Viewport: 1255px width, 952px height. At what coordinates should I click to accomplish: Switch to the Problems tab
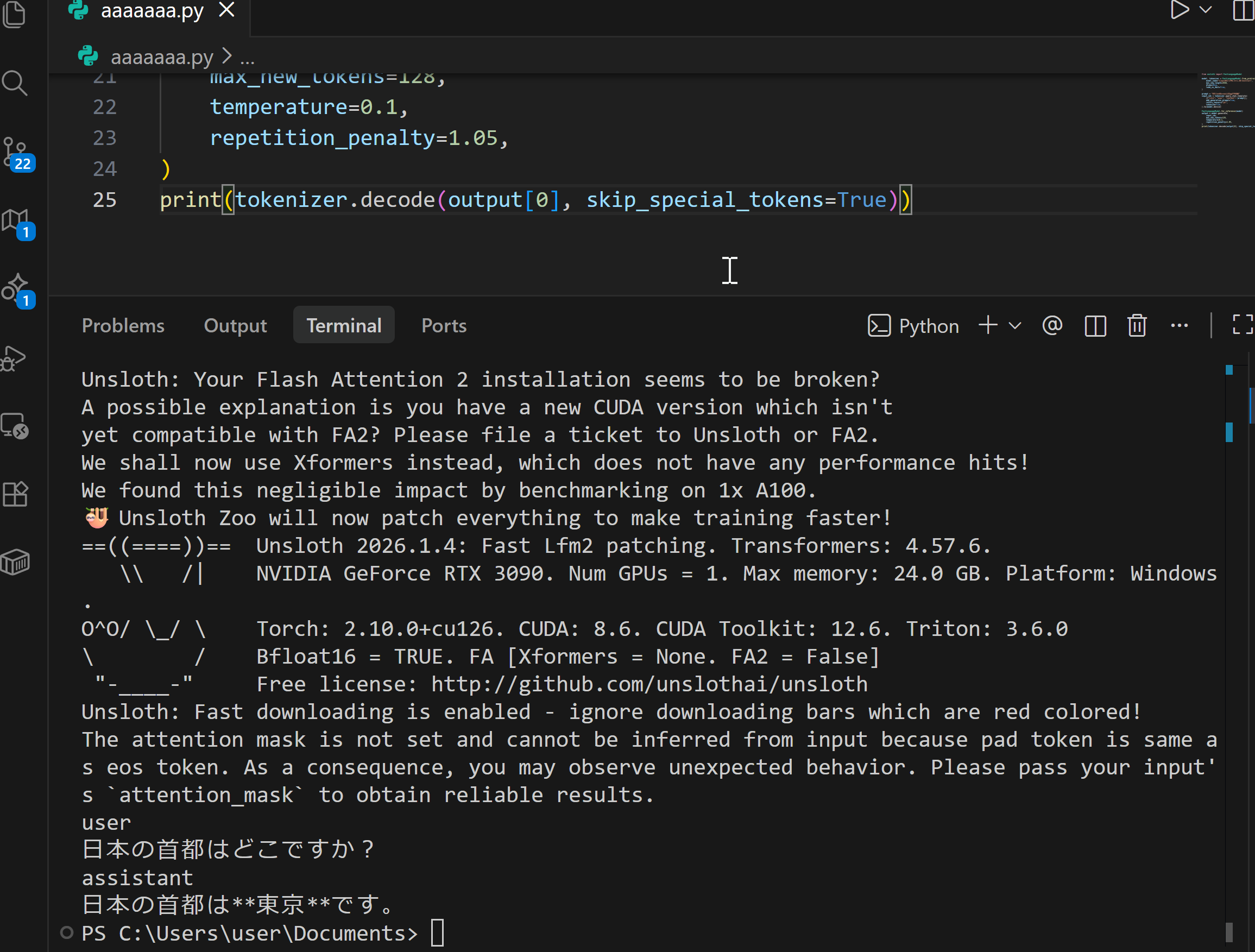[x=123, y=326]
